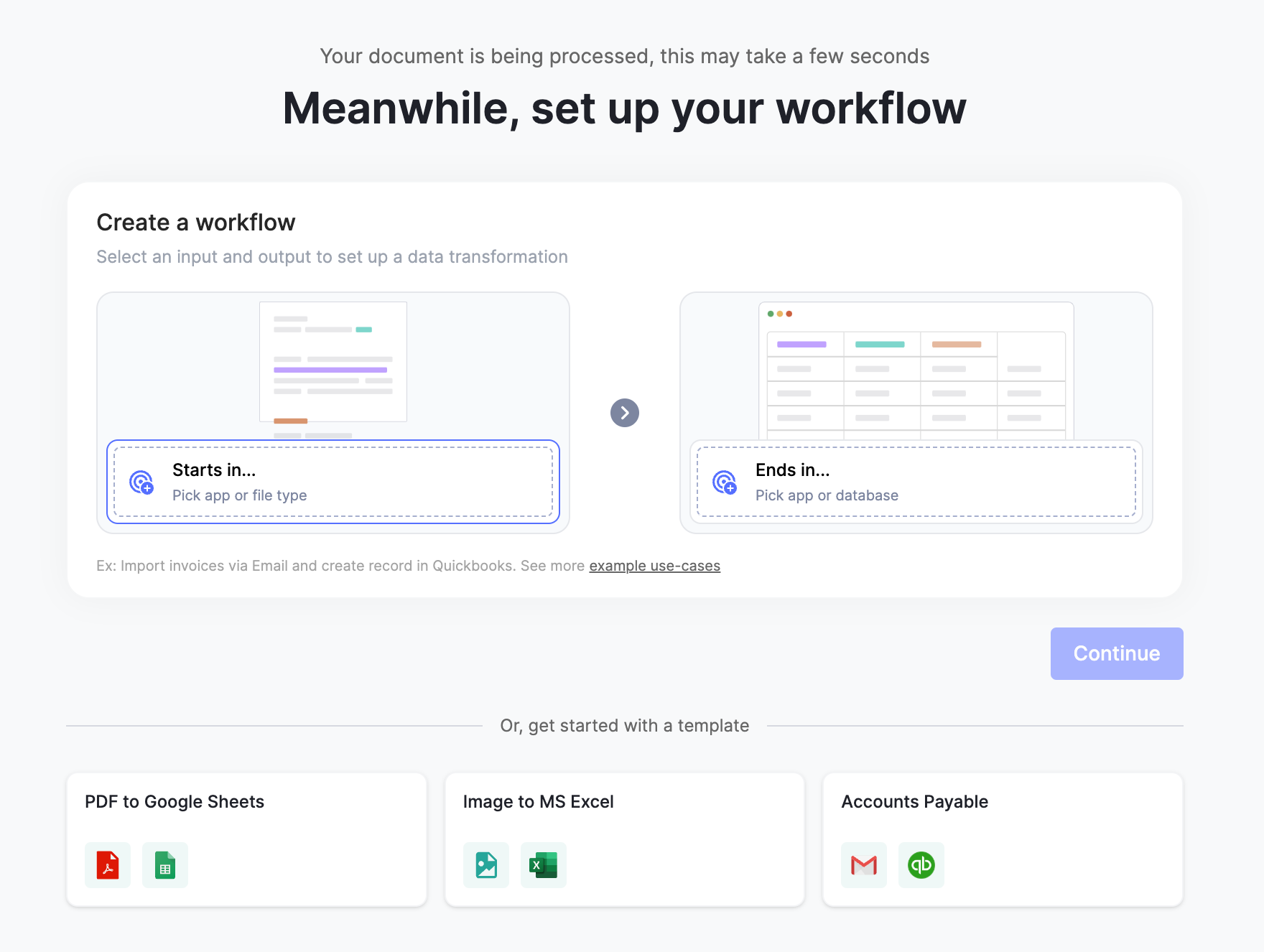Click the Gmail icon
1264x952 pixels.
click(864, 865)
